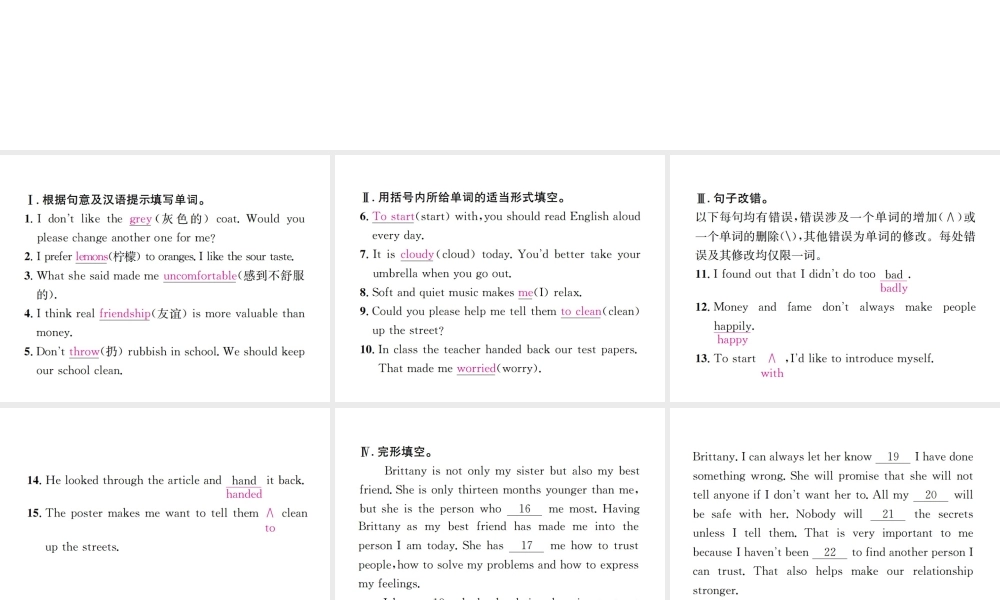Open the slide with section Ⅳ cloze passage
The image size is (1000, 600).
[499, 504]
